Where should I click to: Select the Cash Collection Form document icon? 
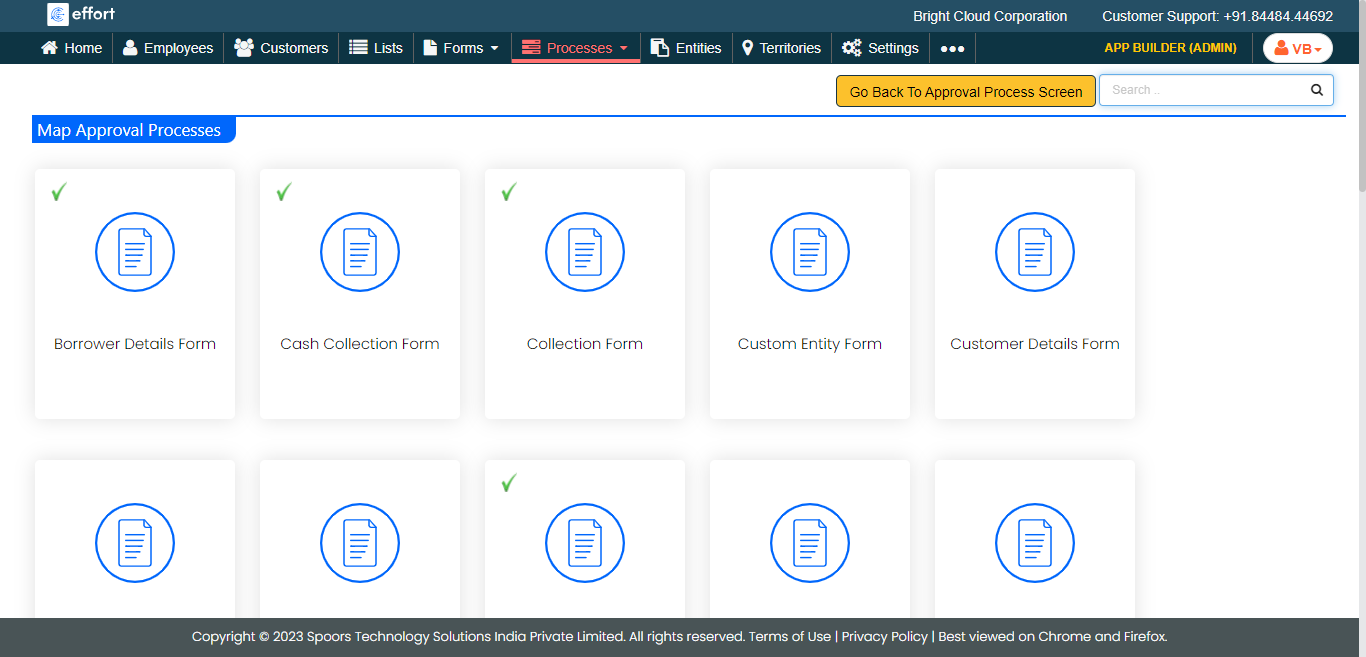pyautogui.click(x=360, y=252)
